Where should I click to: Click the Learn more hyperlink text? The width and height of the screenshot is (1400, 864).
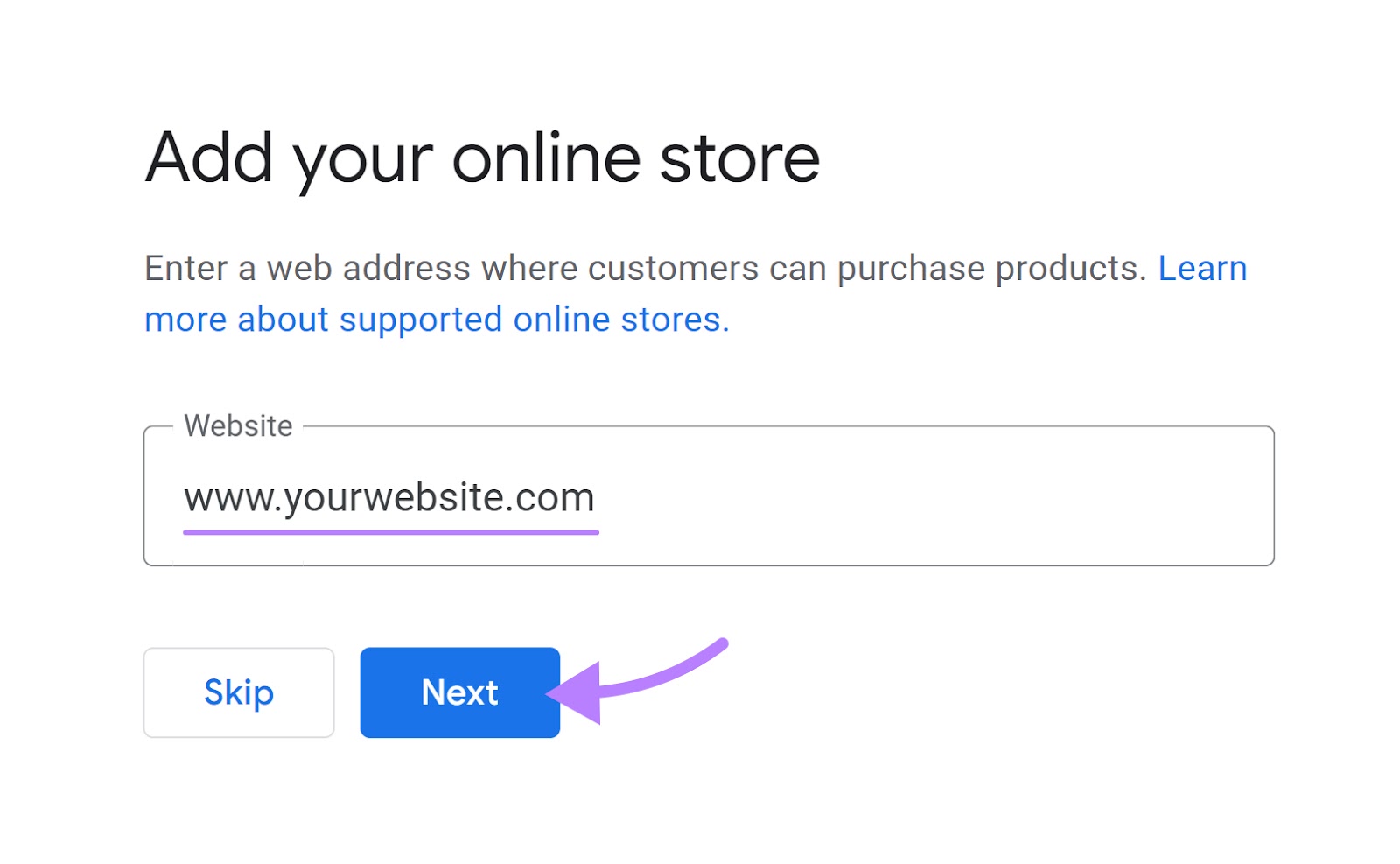click(1201, 268)
